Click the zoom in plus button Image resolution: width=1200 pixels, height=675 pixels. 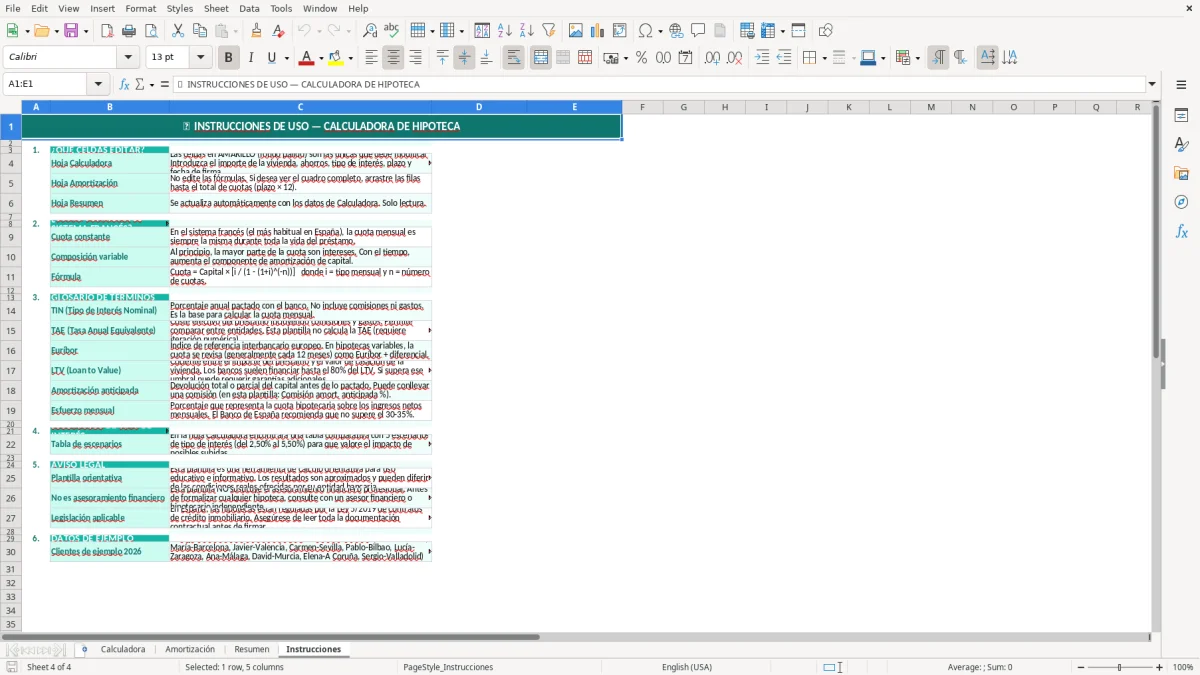[x=1160, y=667]
